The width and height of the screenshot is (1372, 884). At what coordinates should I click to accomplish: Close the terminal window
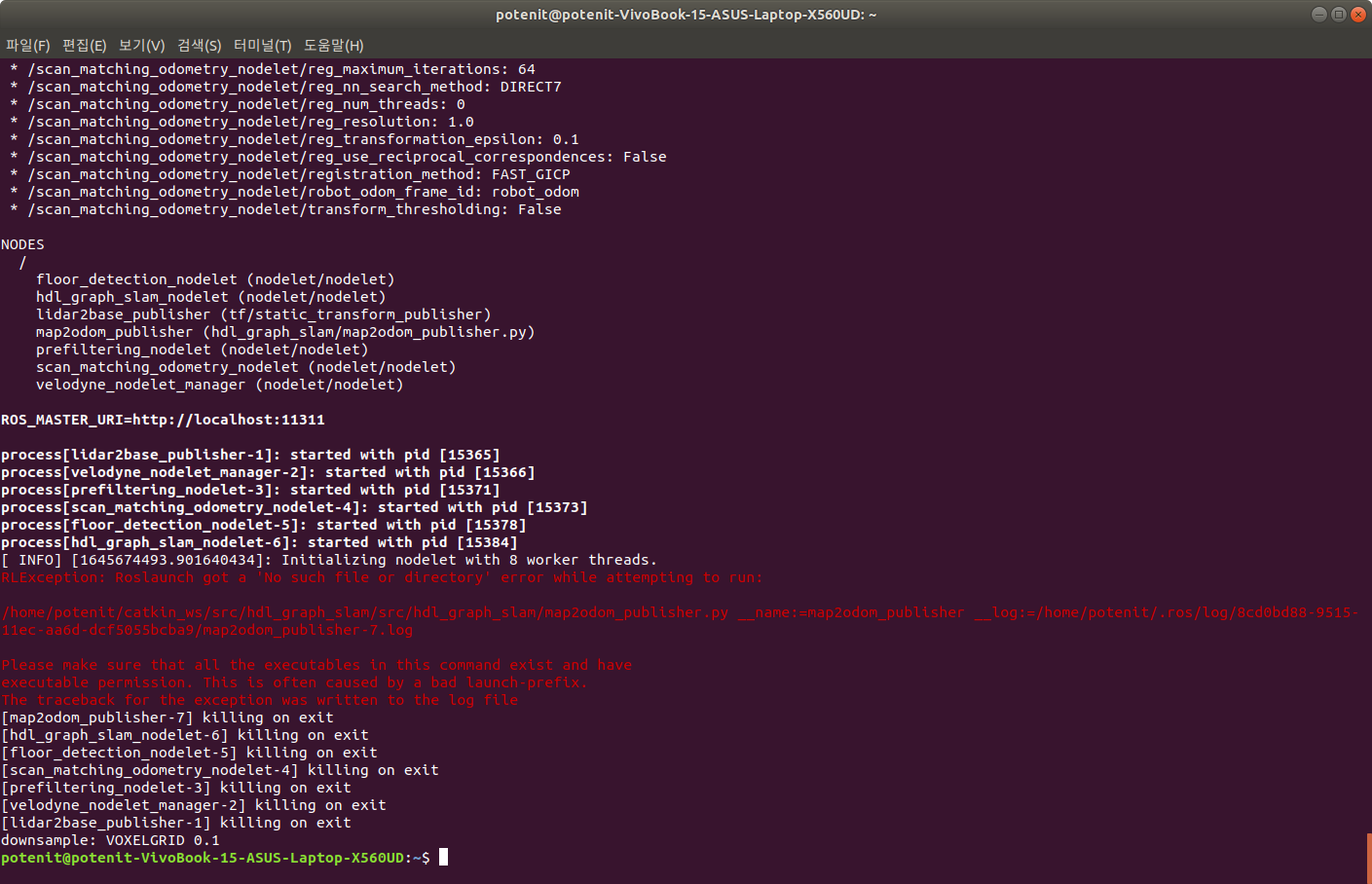pyautogui.click(x=1358, y=14)
